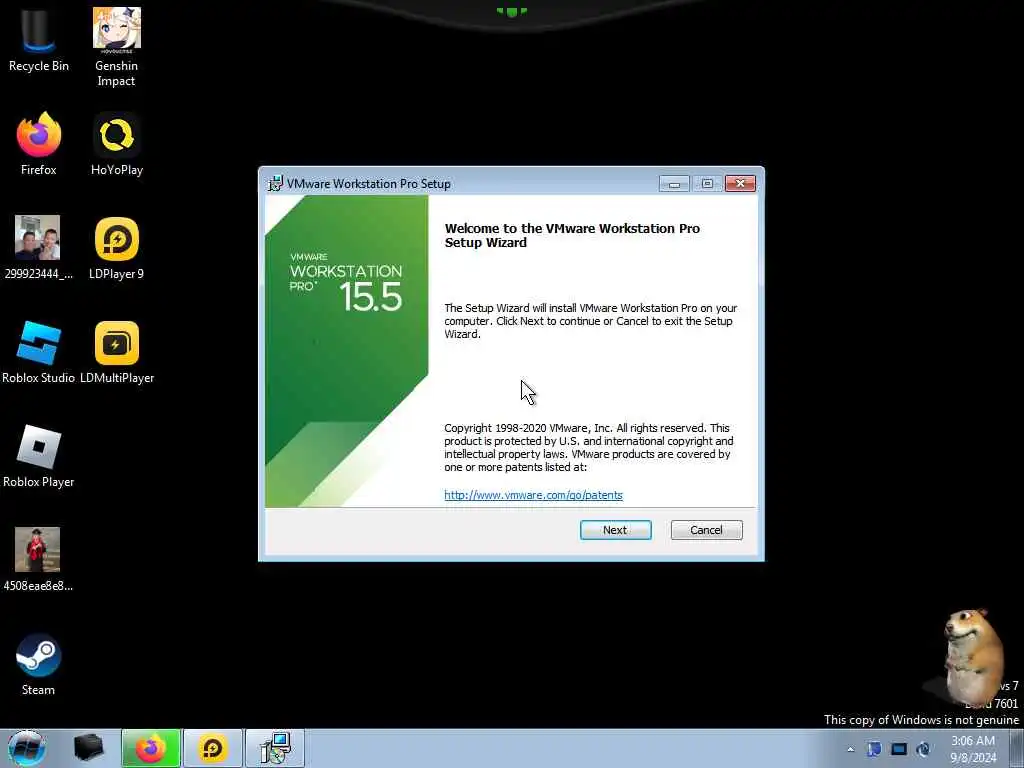Image resolution: width=1024 pixels, height=768 pixels.
Task: Click the installer icon in the Setup title bar
Action: click(x=276, y=184)
